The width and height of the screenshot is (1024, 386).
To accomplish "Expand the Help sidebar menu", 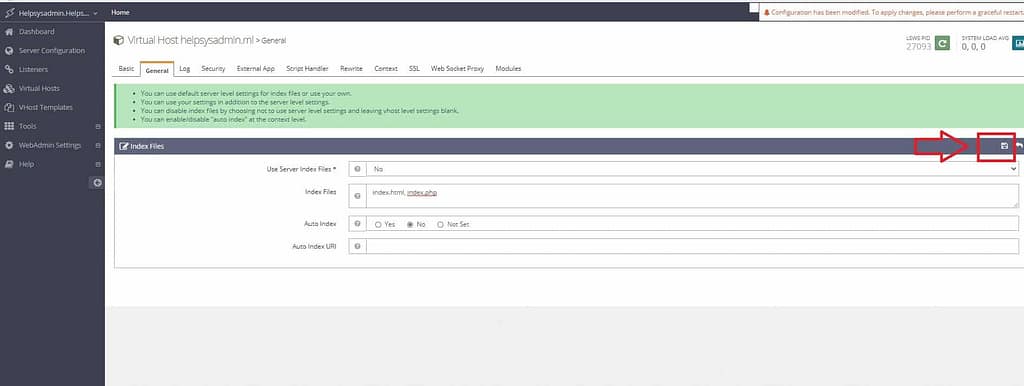I will pyautogui.click(x=52, y=164).
